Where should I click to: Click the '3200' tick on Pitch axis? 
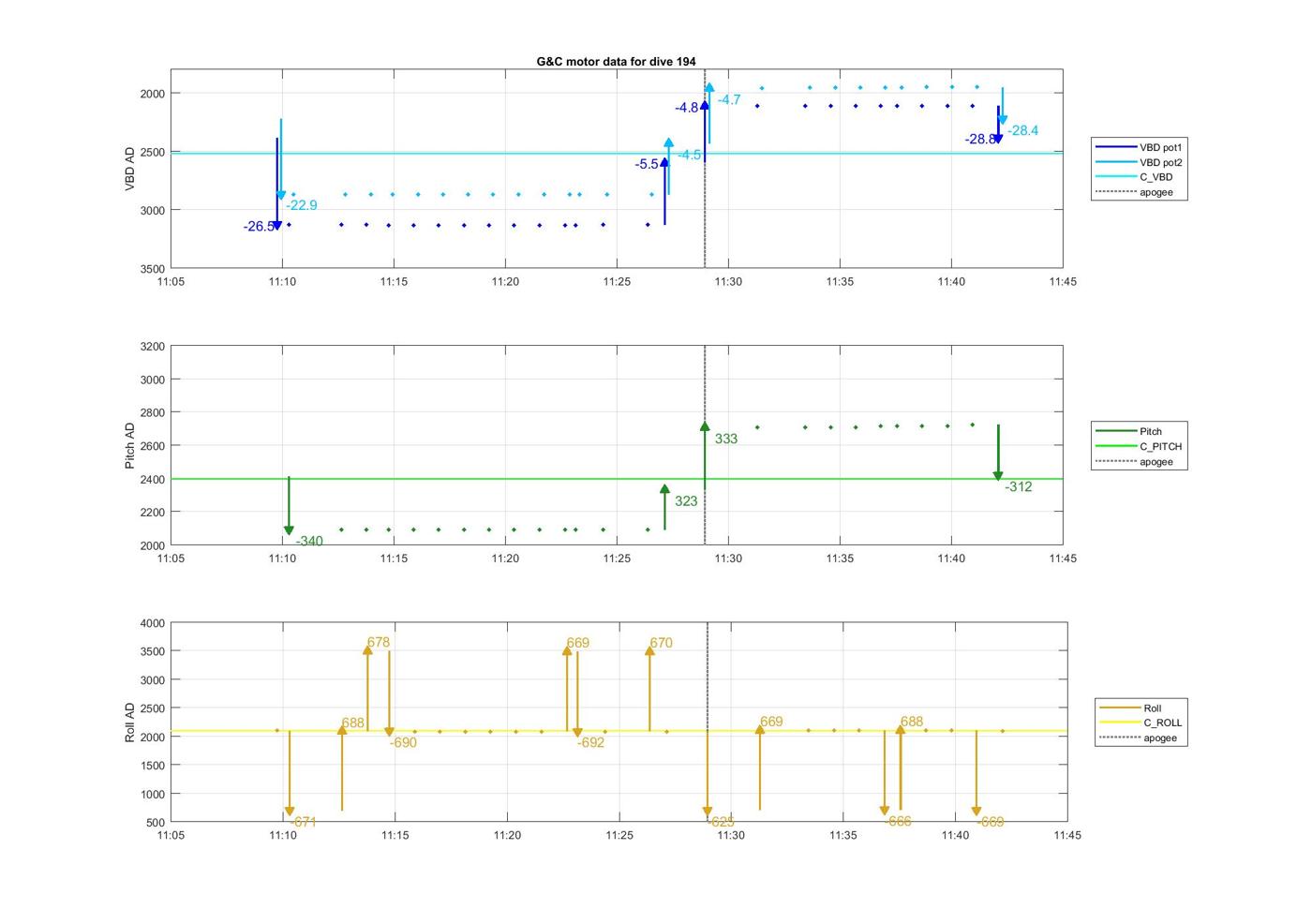coord(153,347)
